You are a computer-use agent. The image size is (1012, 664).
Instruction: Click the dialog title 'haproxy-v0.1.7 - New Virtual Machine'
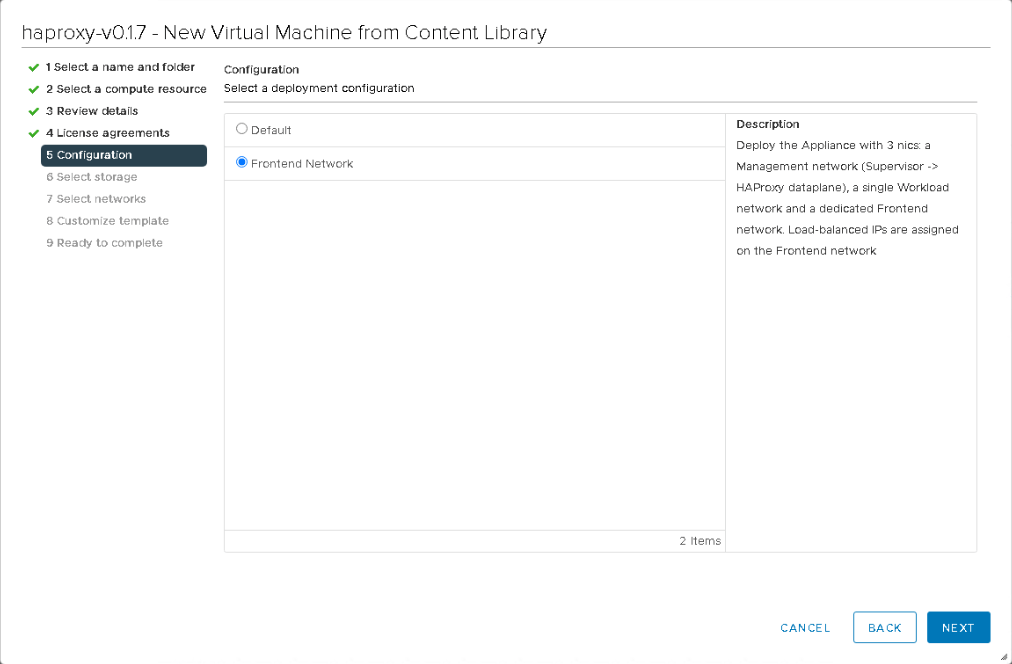[x=284, y=32]
